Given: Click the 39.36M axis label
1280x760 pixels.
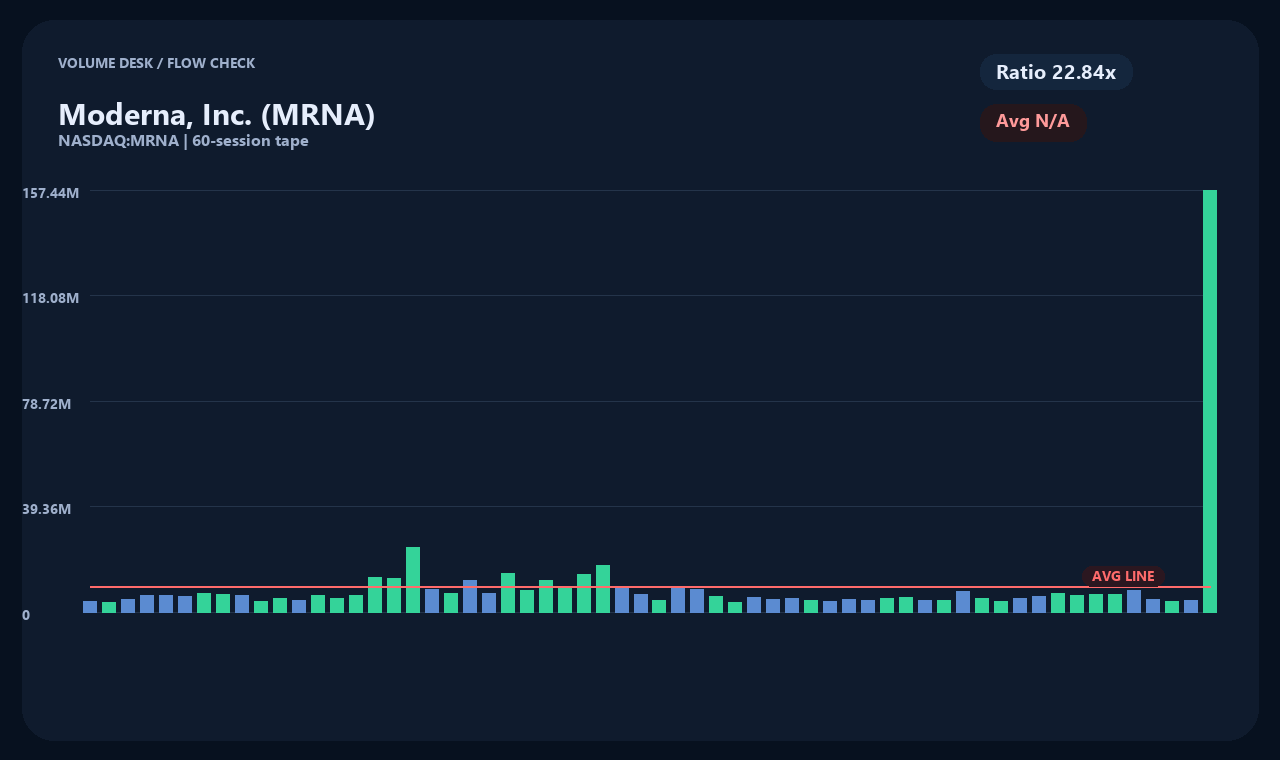Looking at the screenshot, I should click(x=47, y=508).
